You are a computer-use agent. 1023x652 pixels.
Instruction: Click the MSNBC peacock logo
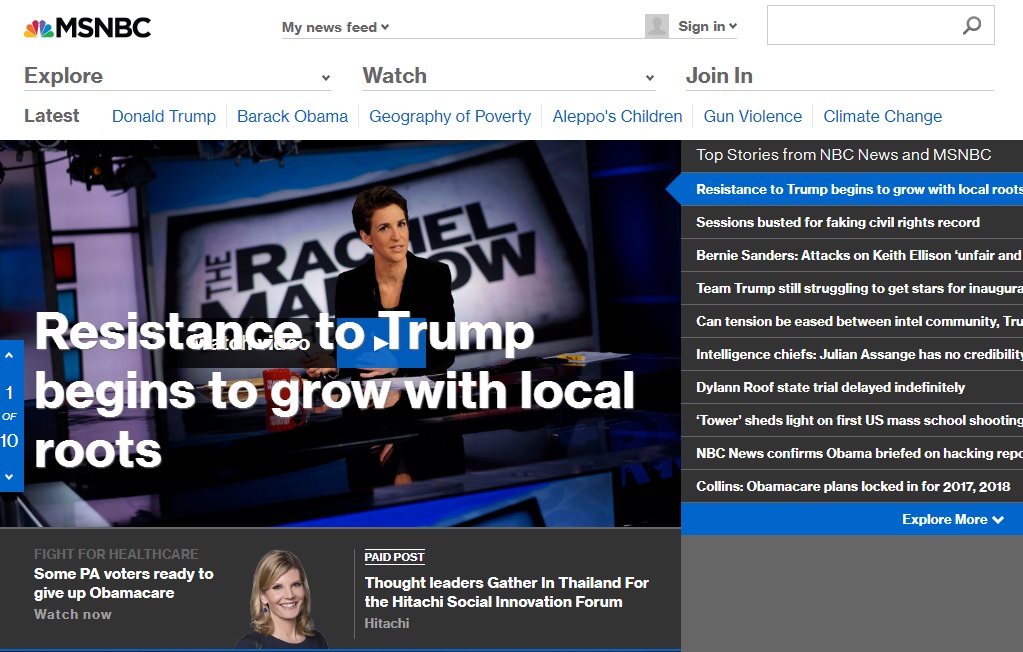87,27
